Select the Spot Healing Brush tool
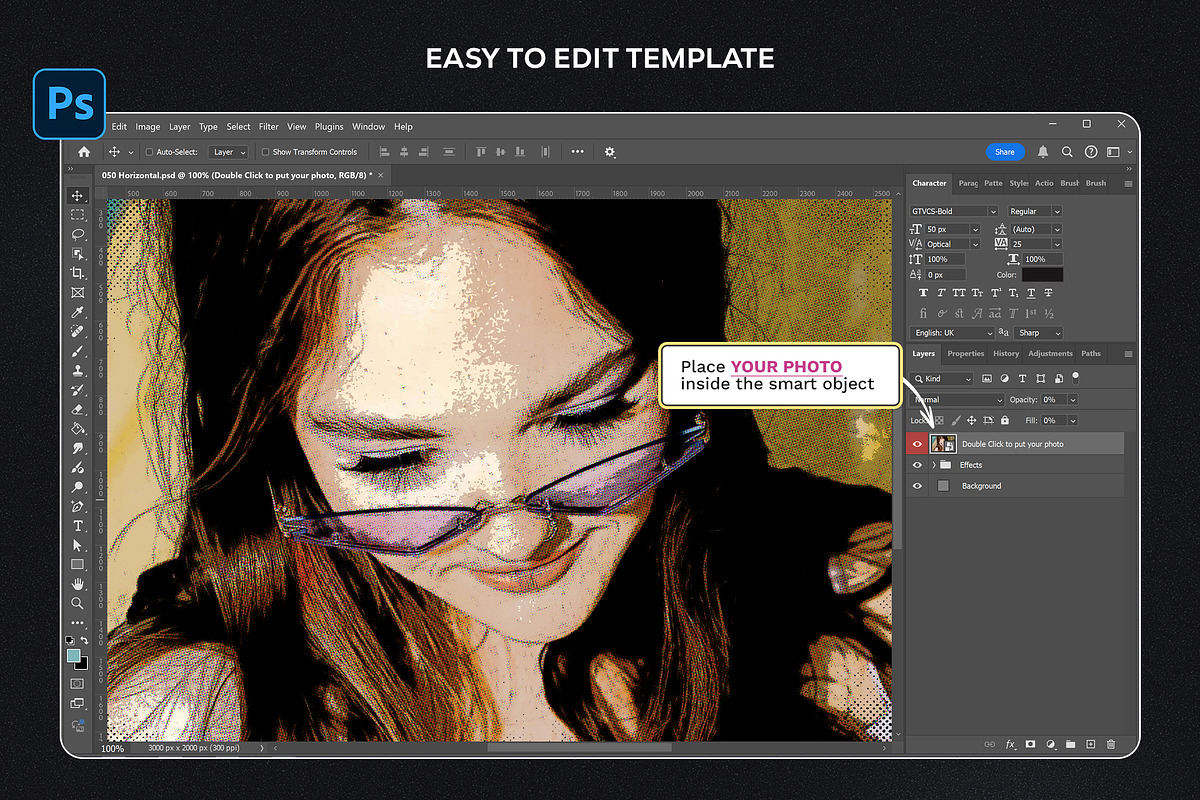Viewport: 1200px width, 800px height. pos(78,331)
